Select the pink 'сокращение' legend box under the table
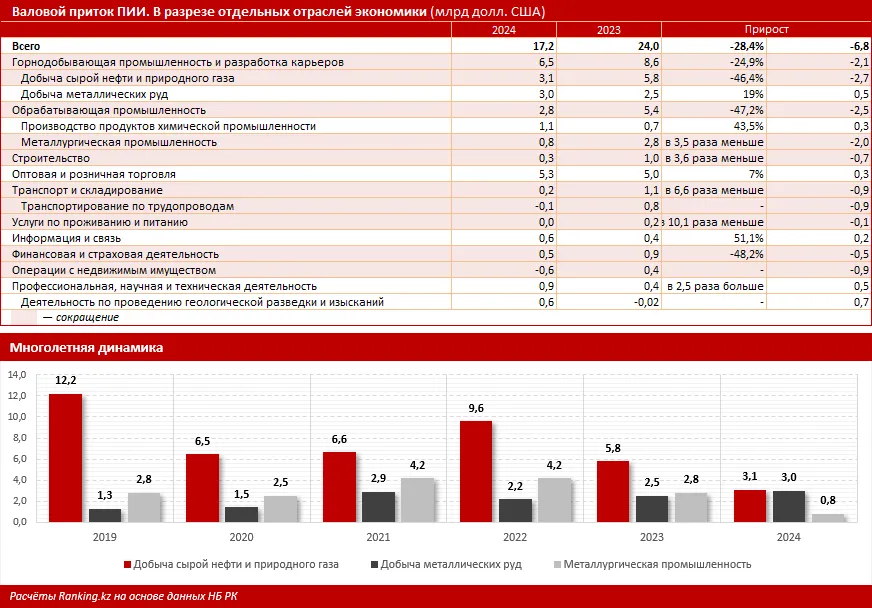This screenshot has width=872, height=608. click(24, 317)
